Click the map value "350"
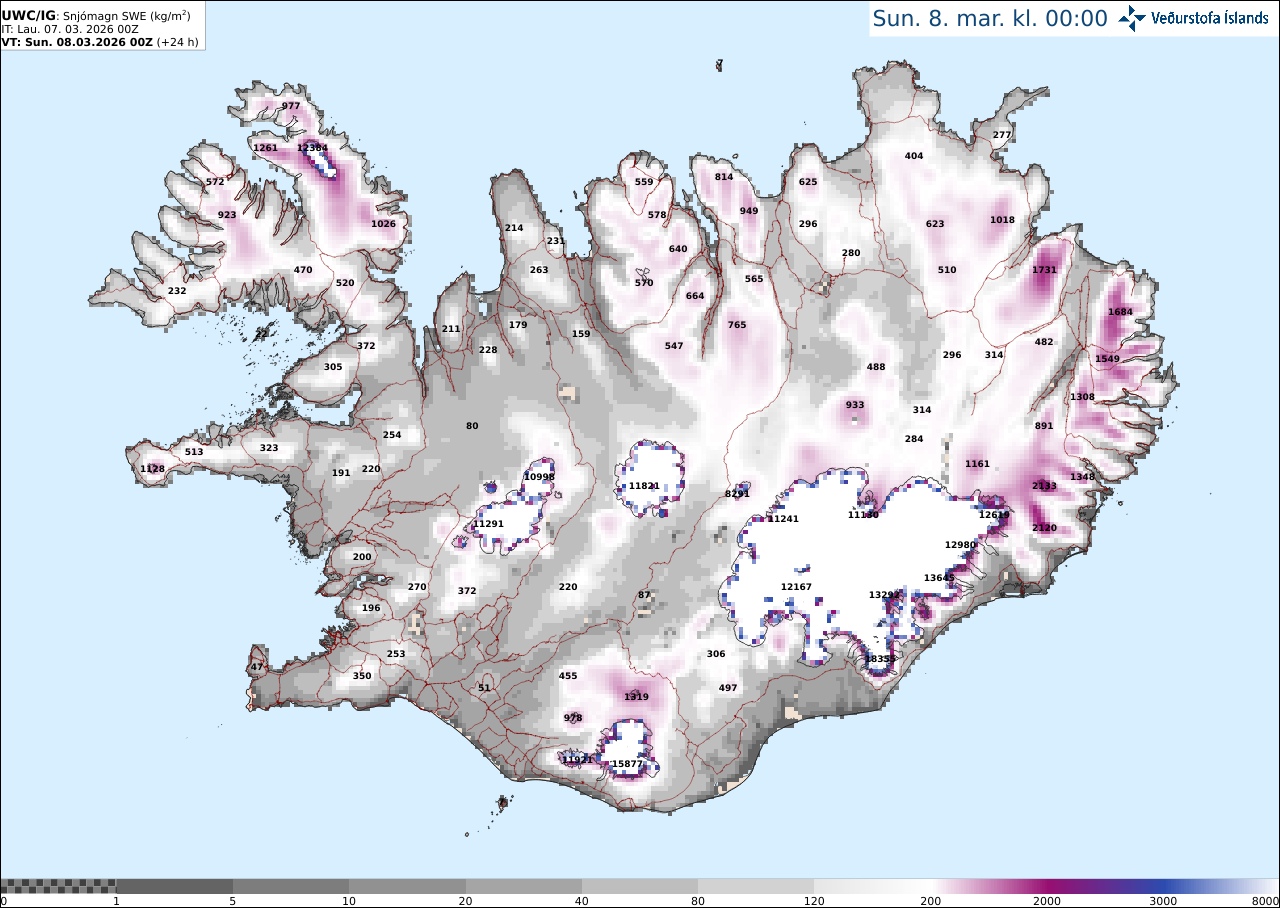This screenshot has height=908, width=1280. tap(362, 677)
